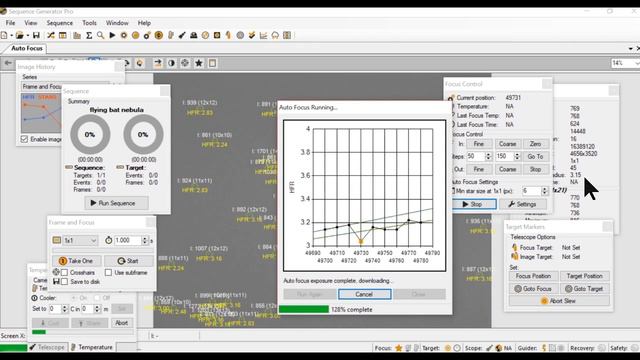The width and height of the screenshot is (640, 360).
Task: Click the Take One button
Action: click(x=76, y=261)
